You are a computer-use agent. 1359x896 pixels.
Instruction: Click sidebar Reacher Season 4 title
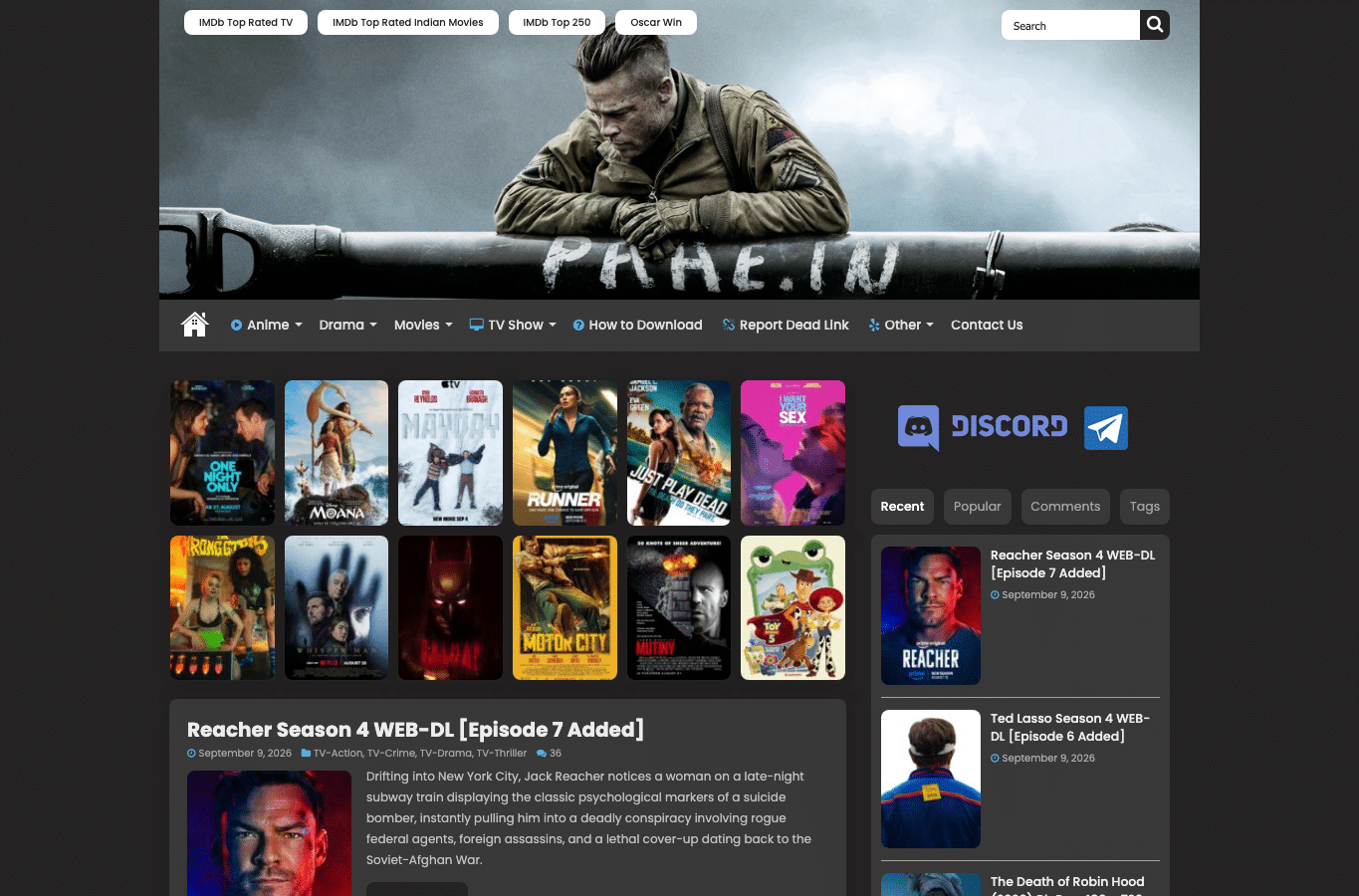(1072, 563)
